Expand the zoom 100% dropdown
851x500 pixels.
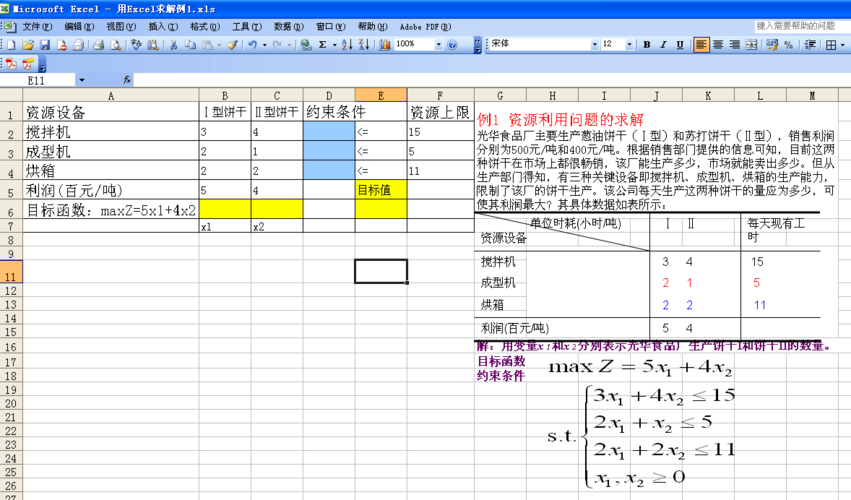point(439,45)
